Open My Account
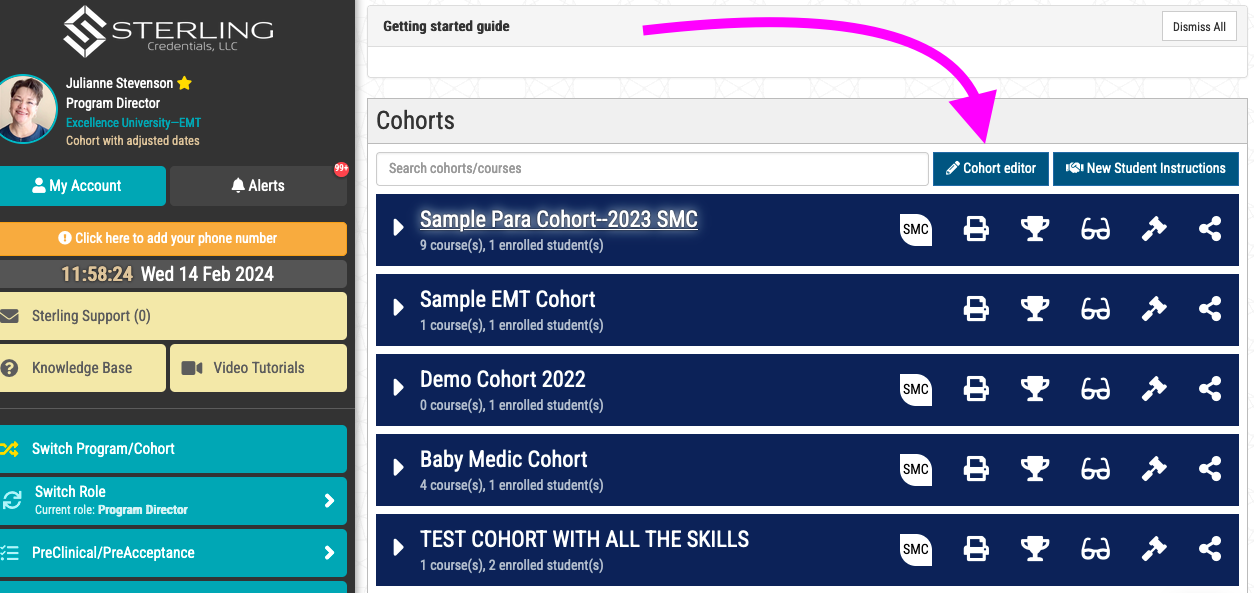1254x593 pixels. (83, 185)
